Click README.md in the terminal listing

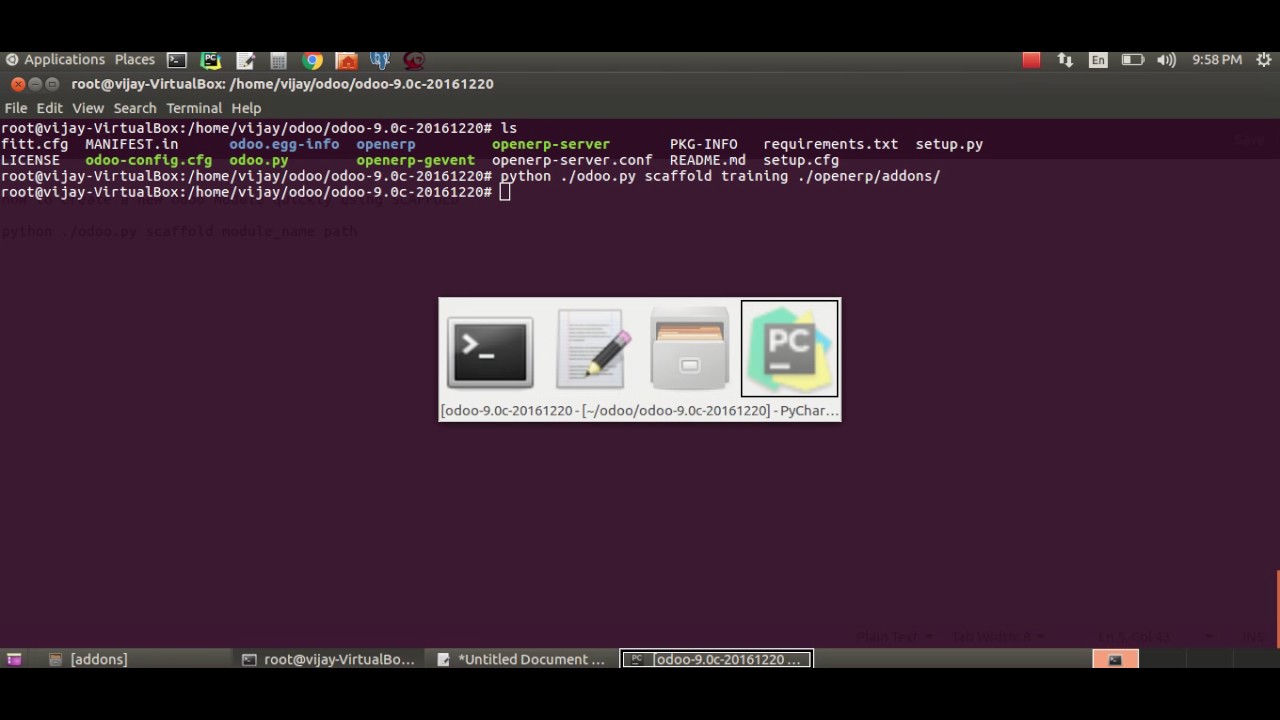click(708, 160)
